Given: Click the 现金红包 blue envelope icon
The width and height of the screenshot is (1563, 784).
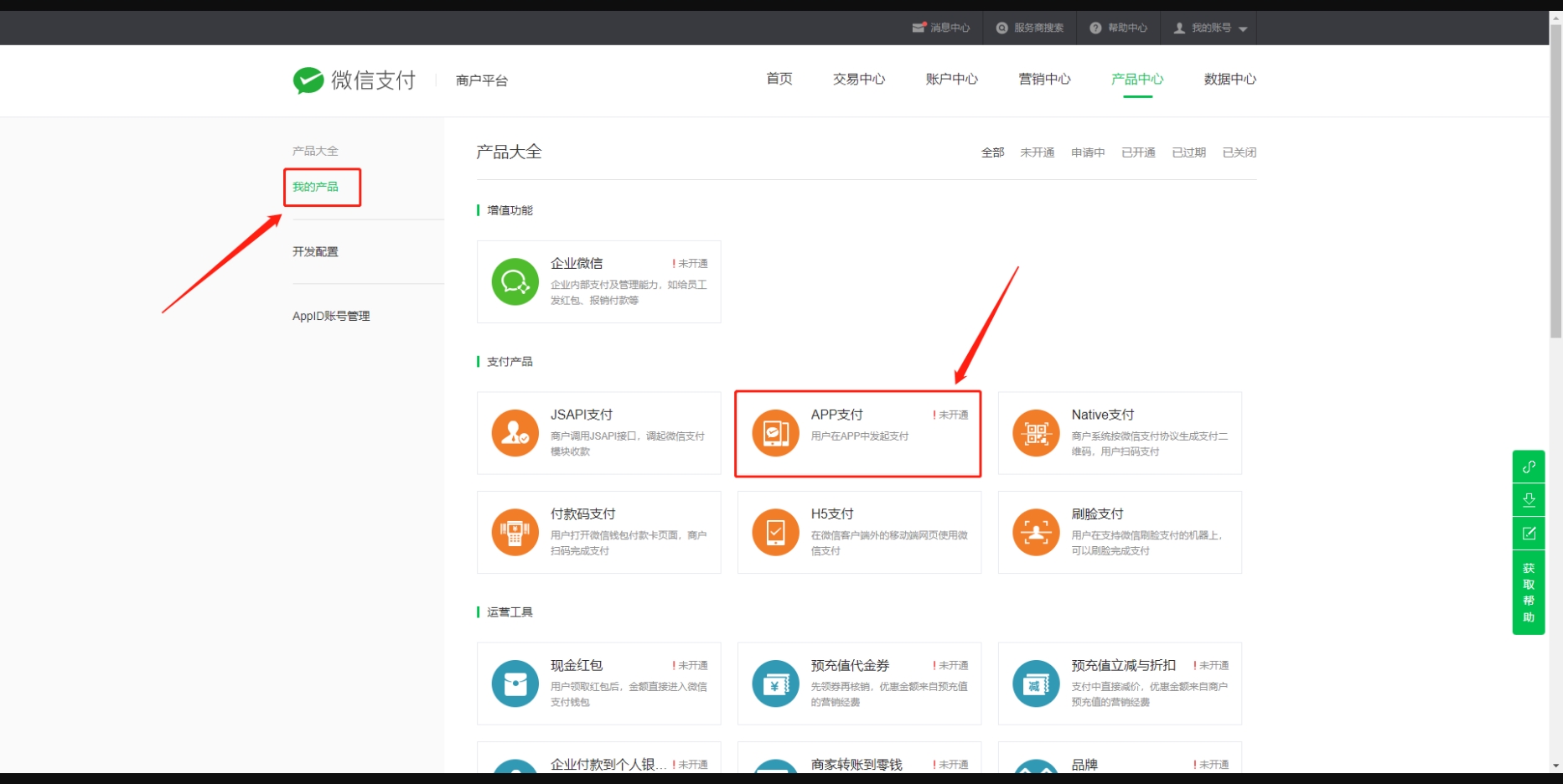Looking at the screenshot, I should [515, 683].
